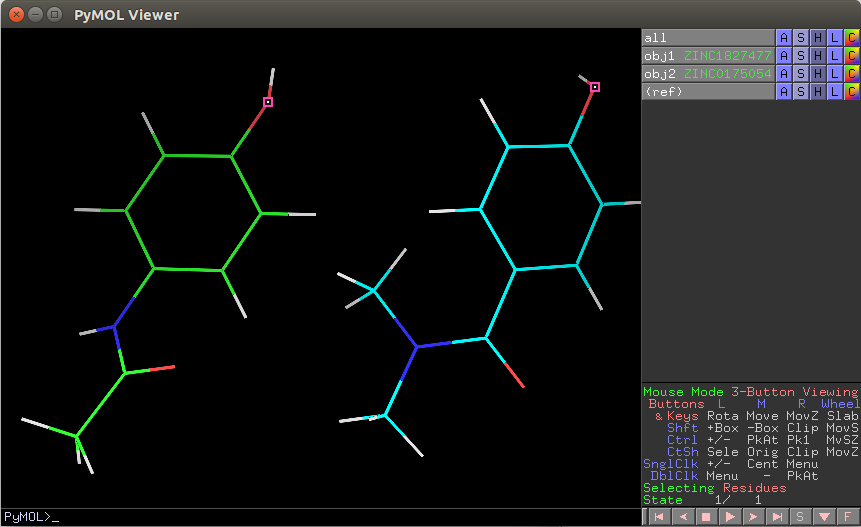Toggle visibility of obj2 ZINC0175054
This screenshot has width=861, height=527.
pos(708,74)
